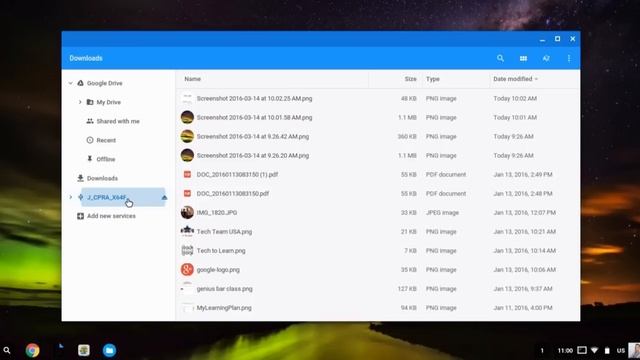The width and height of the screenshot is (640, 360).
Task: Open notification counter in system tray
Action: pos(542,350)
